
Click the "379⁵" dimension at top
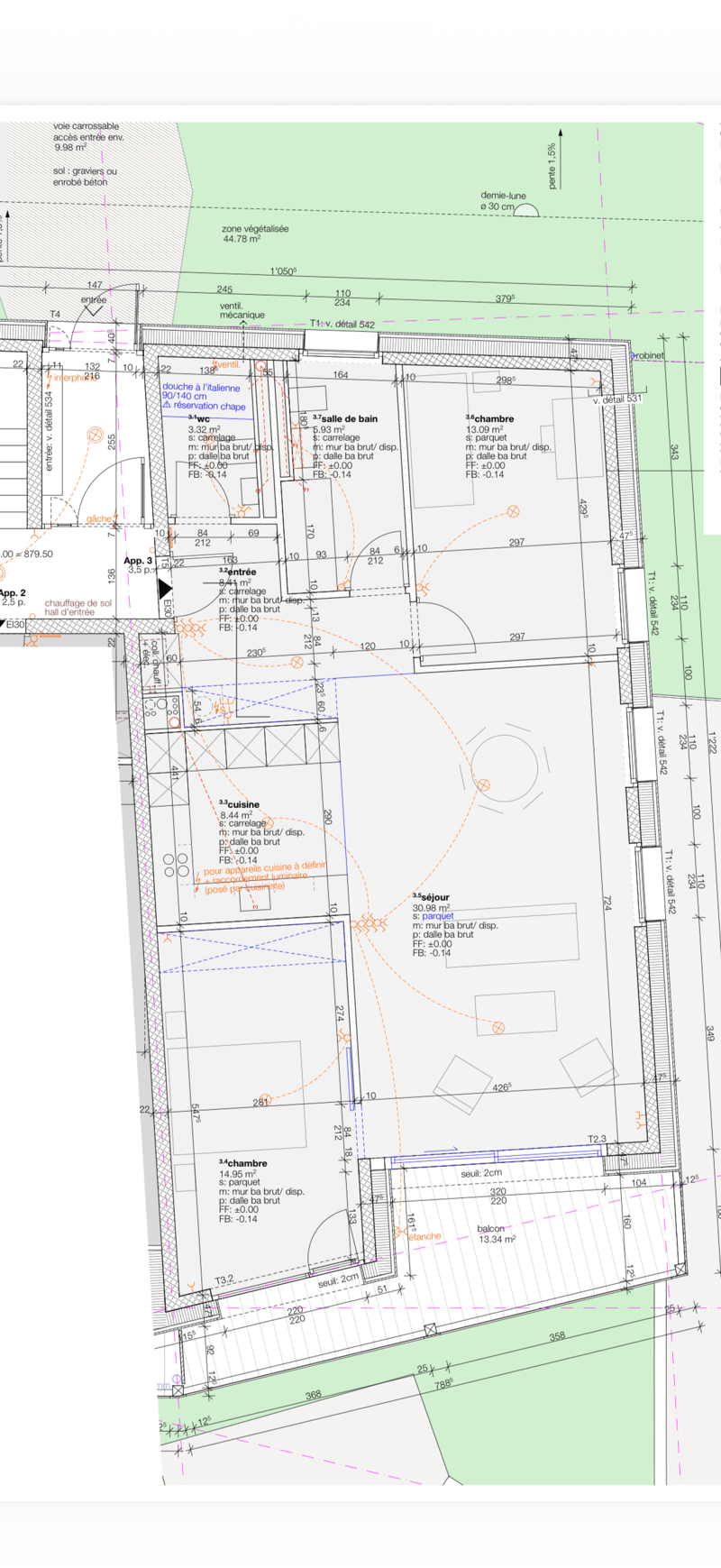505,298
